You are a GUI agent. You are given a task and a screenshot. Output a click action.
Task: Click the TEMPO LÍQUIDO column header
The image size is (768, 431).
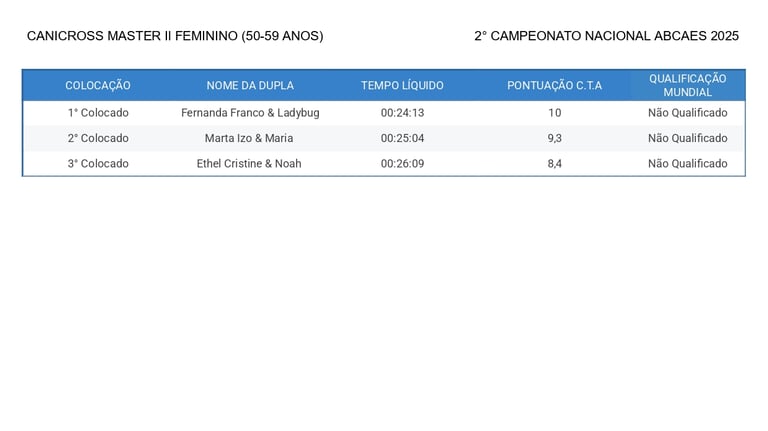click(402, 85)
